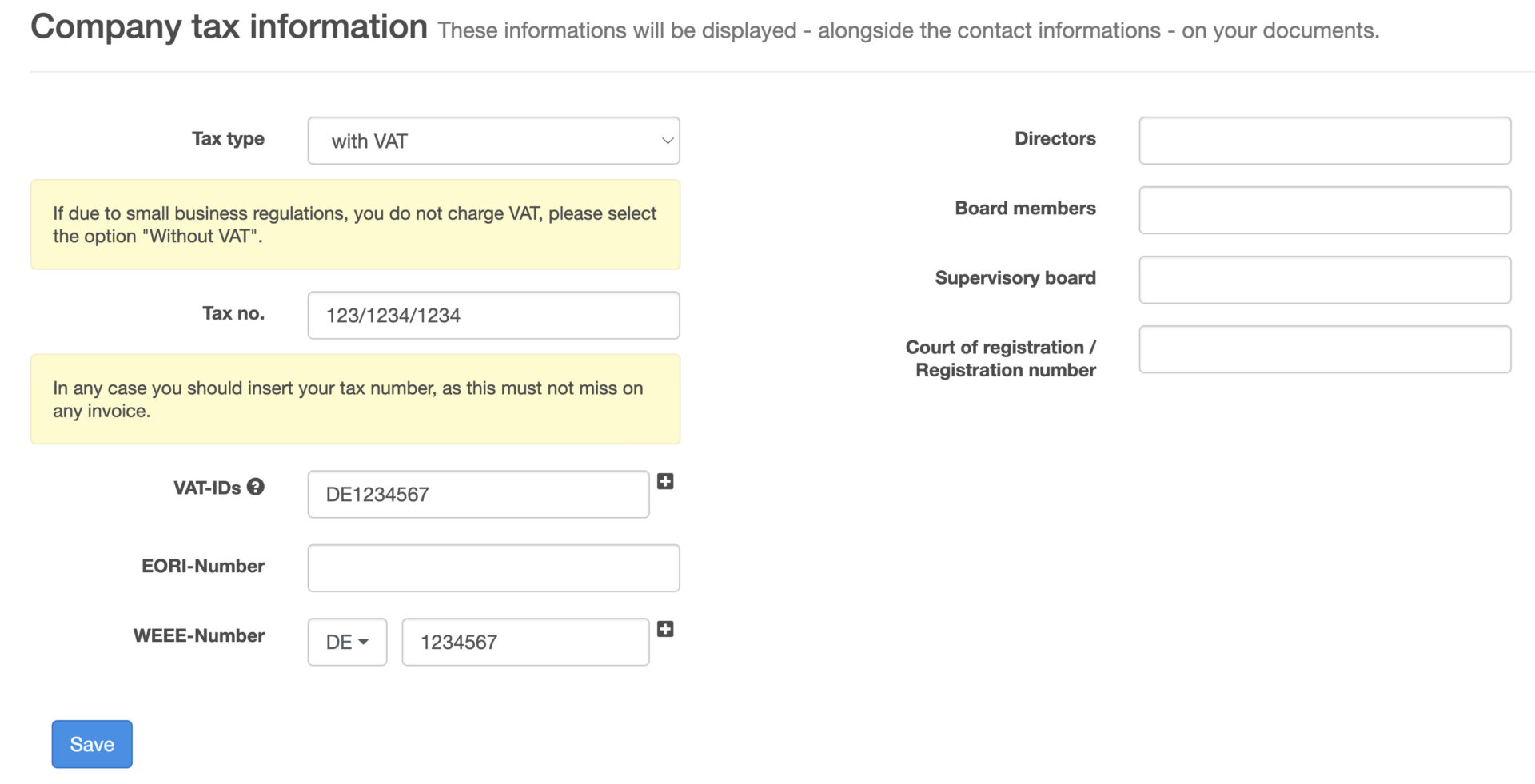1535x784 pixels.
Task: Click the Directors label
Action: [1055, 138]
